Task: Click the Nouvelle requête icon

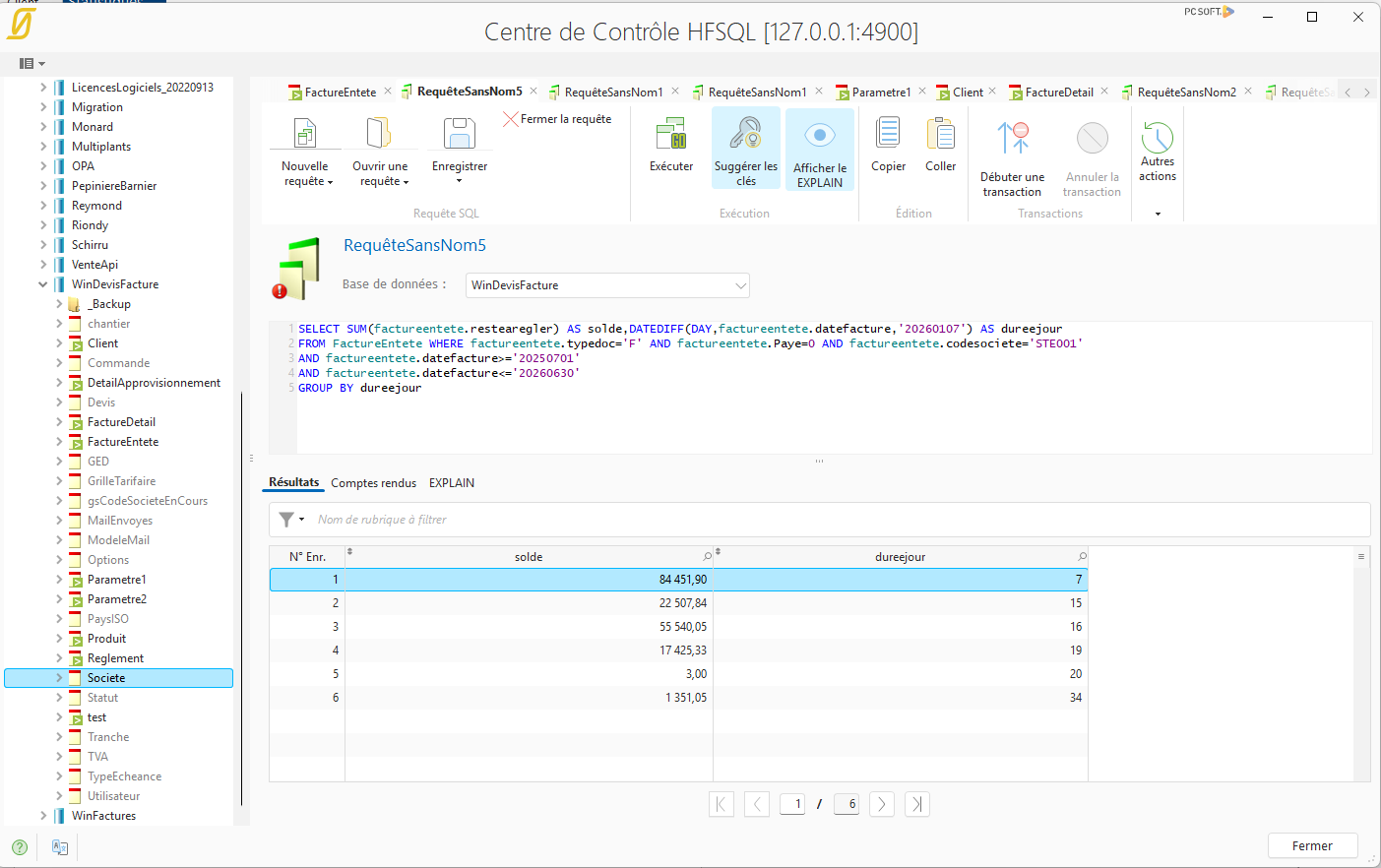Action: (x=305, y=133)
